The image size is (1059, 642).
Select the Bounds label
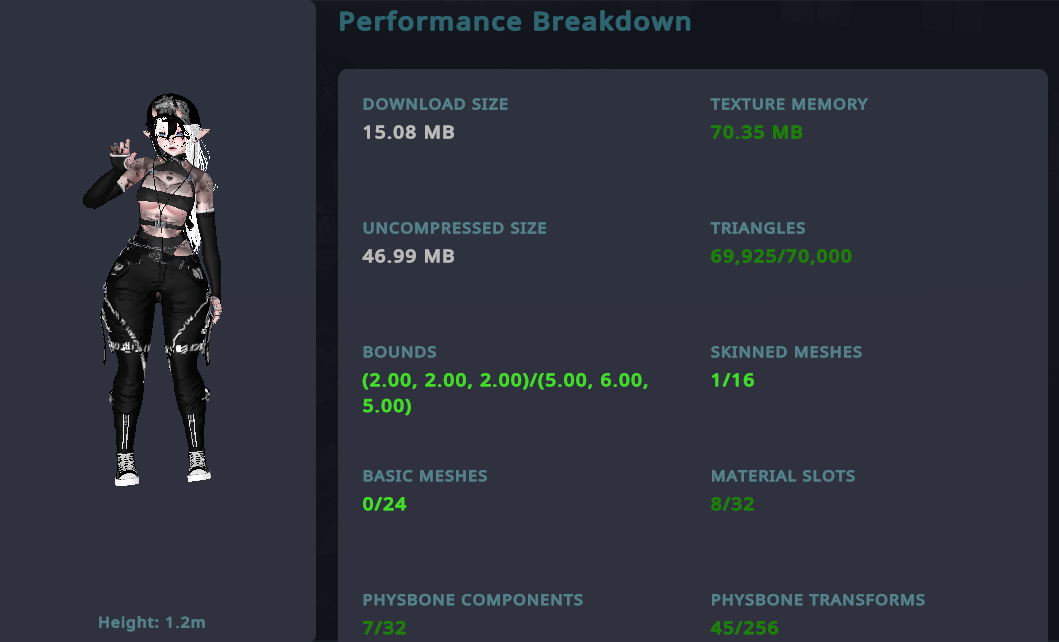[x=399, y=352]
